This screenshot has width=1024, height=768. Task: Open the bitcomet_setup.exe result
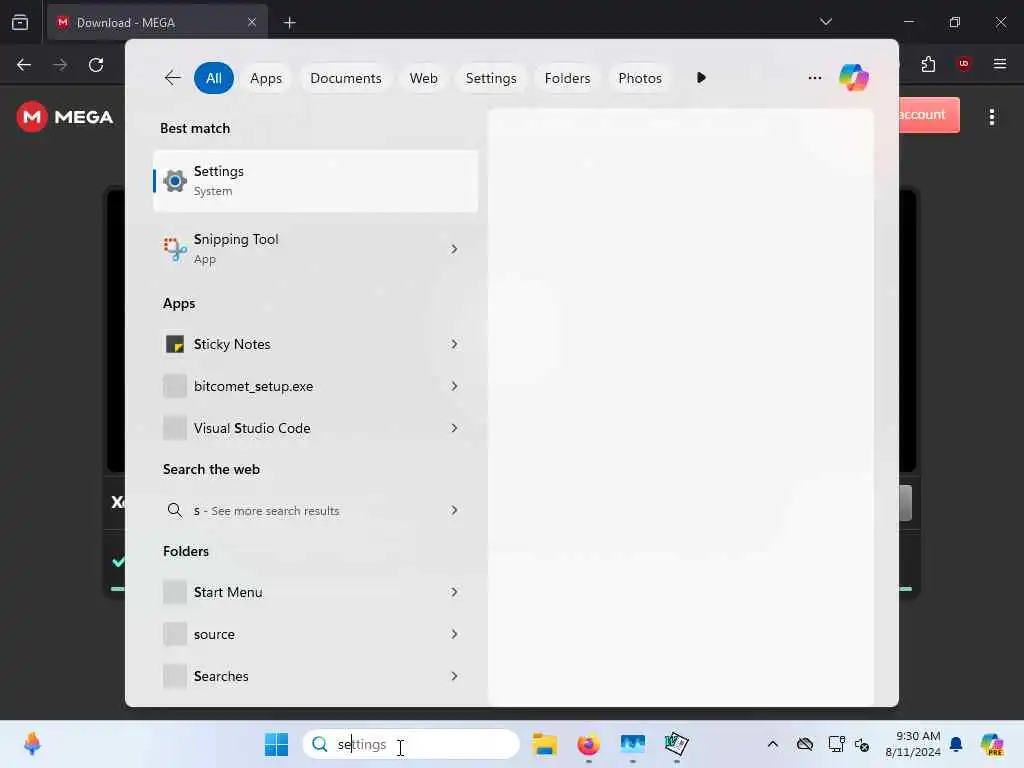(315, 386)
